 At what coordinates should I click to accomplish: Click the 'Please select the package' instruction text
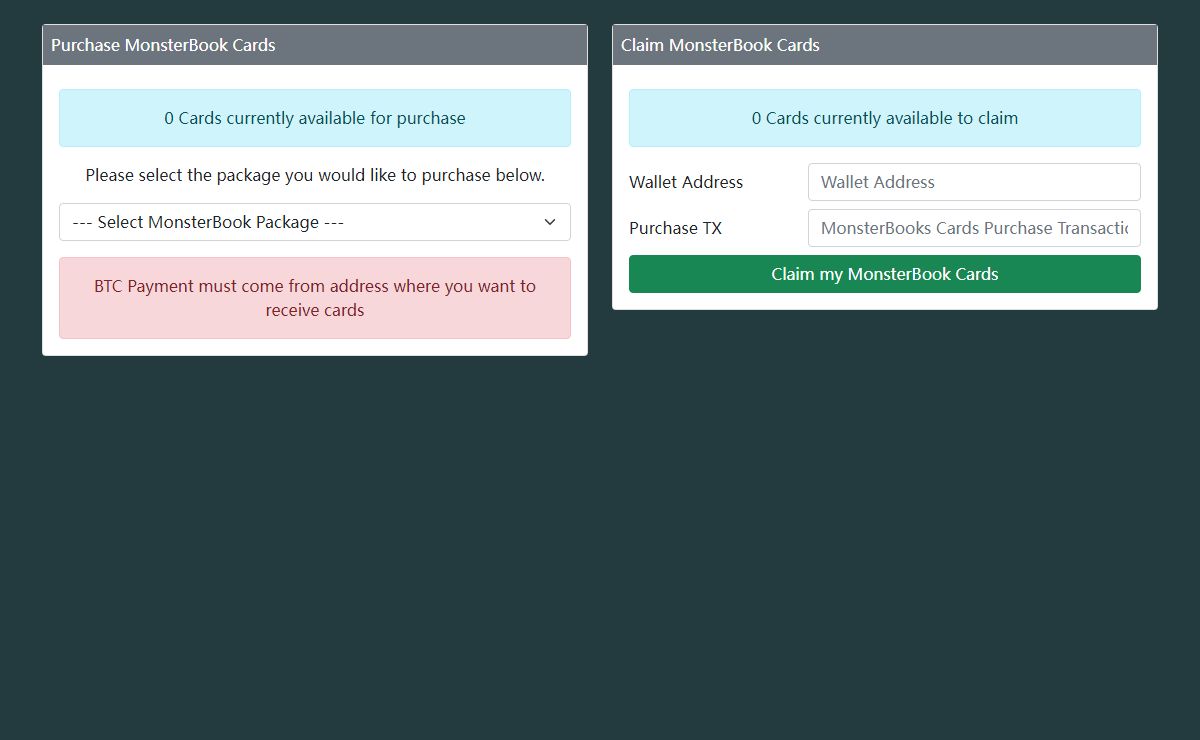click(x=314, y=175)
